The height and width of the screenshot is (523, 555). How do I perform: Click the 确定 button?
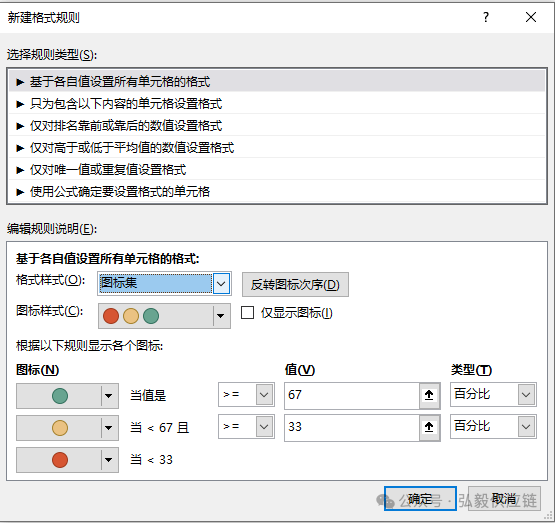(420, 499)
